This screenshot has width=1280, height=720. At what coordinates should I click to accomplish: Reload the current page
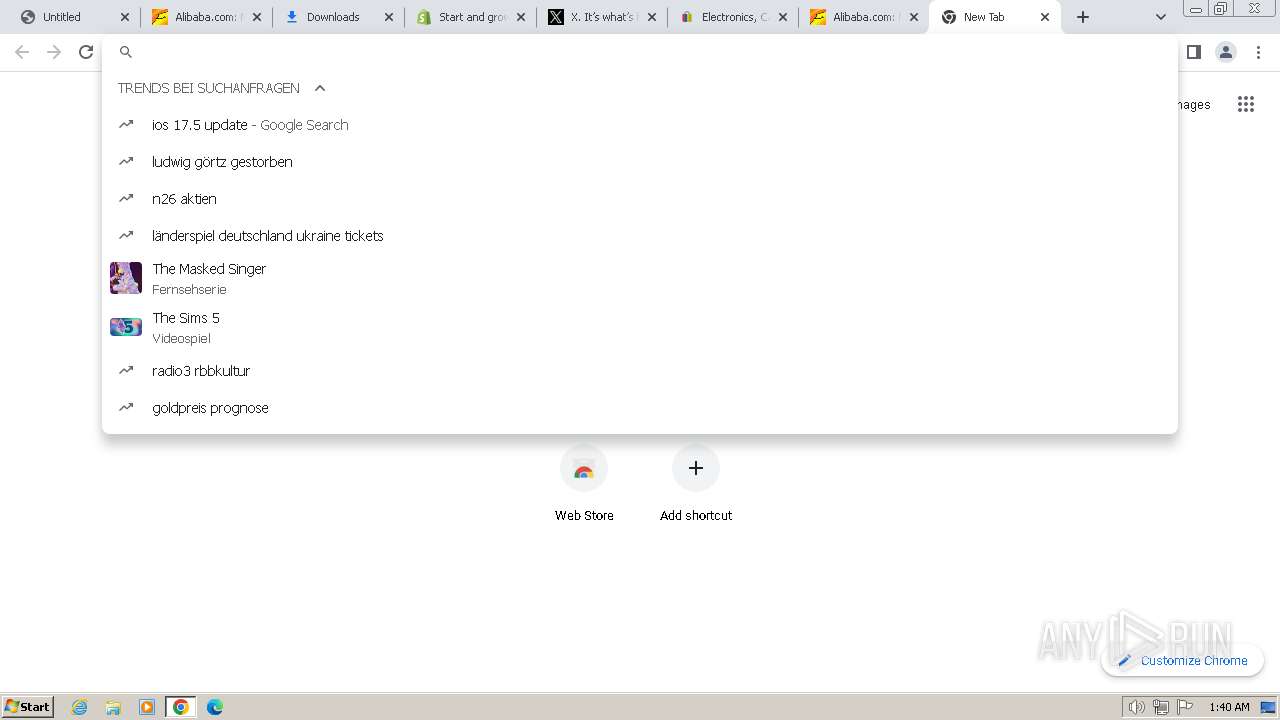[86, 52]
